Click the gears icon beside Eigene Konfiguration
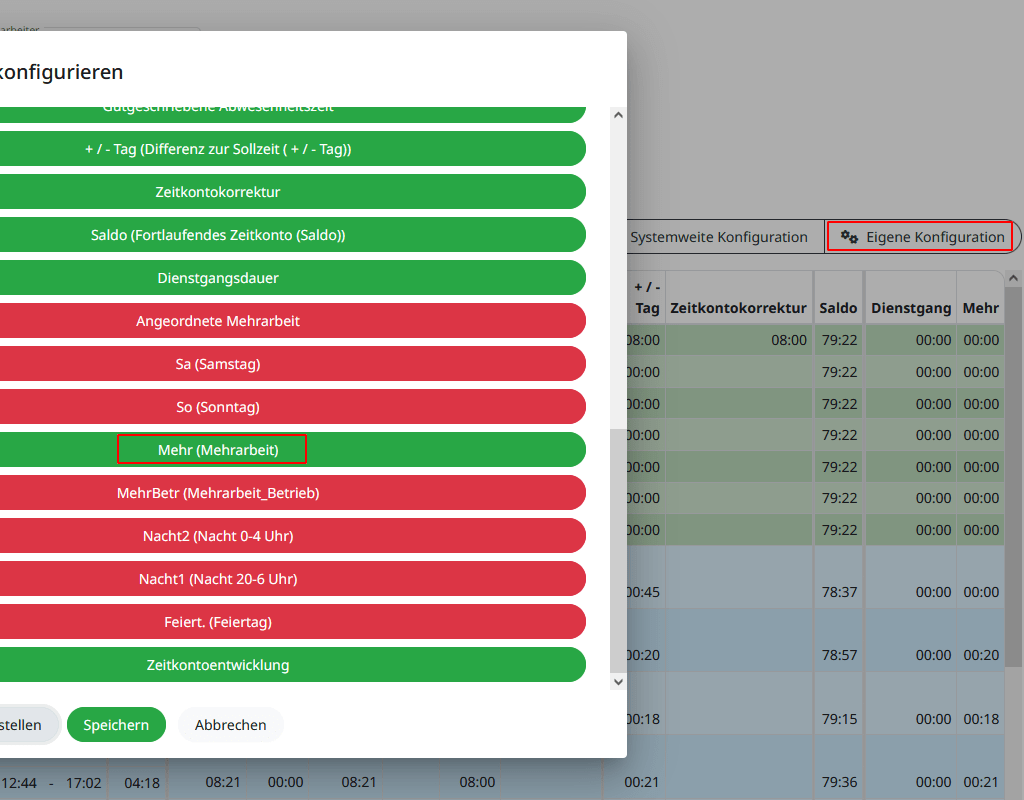The width and height of the screenshot is (1024, 800). coord(849,237)
